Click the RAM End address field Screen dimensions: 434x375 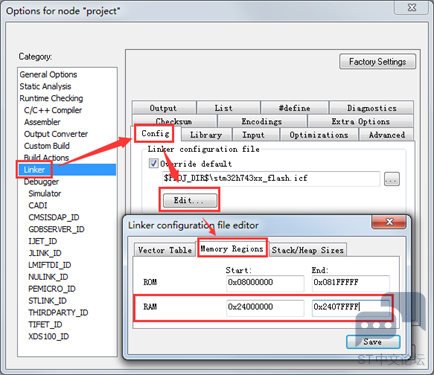(351, 307)
